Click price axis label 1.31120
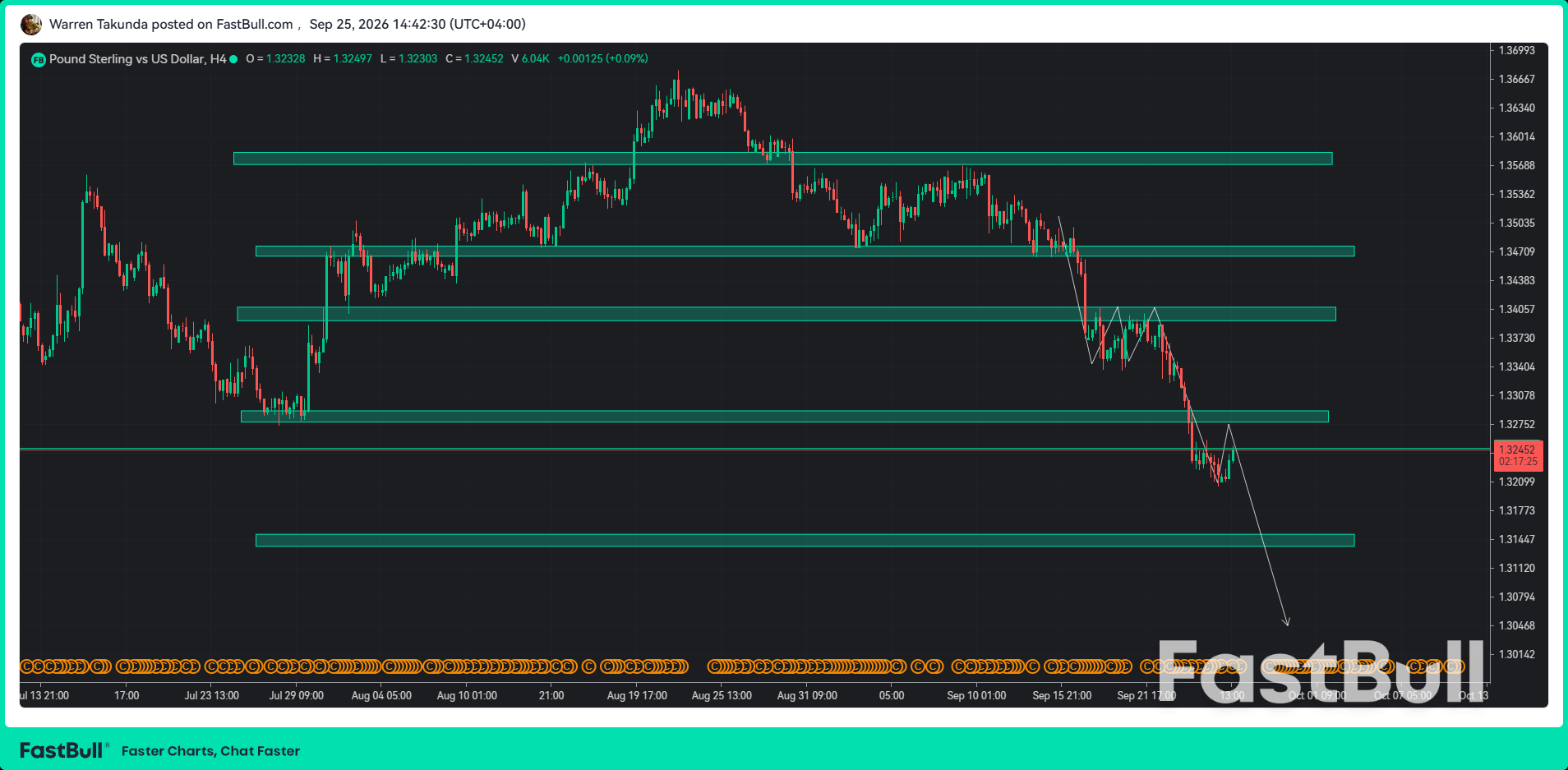Screen dimensions: 1568x770 [x=1517, y=568]
